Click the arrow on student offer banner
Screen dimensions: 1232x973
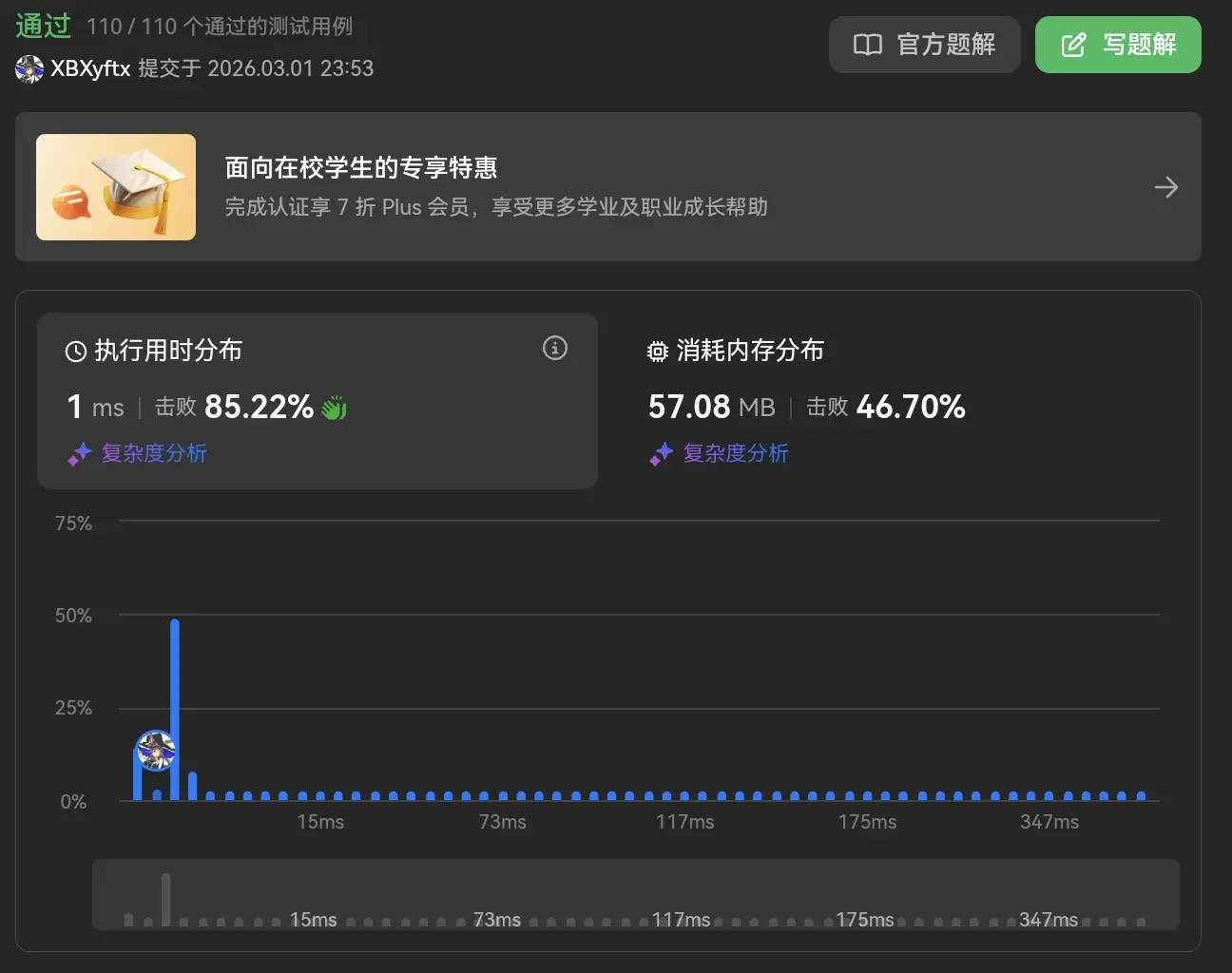[1165, 187]
